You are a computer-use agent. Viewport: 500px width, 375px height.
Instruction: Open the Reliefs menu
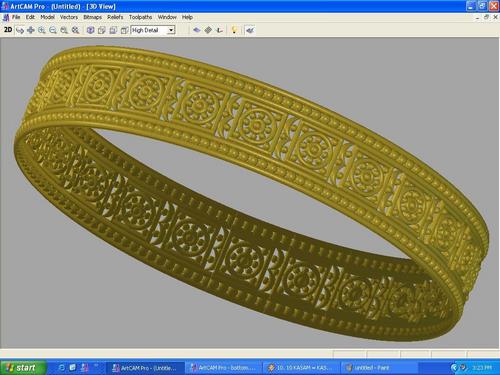tap(115, 17)
